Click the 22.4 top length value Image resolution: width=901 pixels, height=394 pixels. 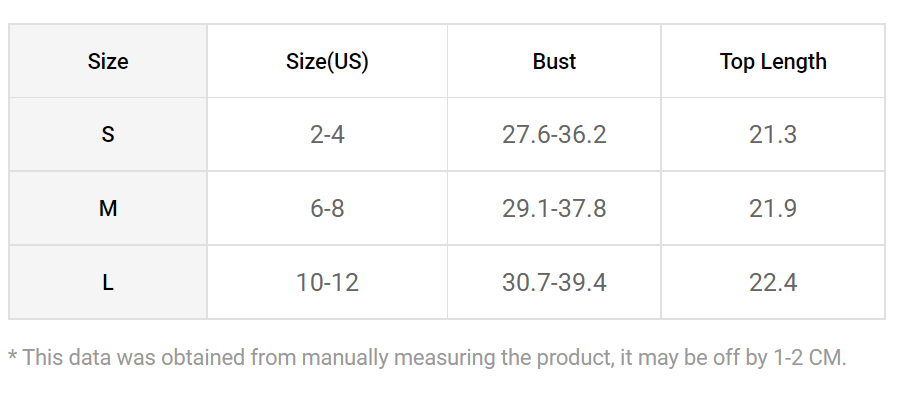tap(773, 283)
